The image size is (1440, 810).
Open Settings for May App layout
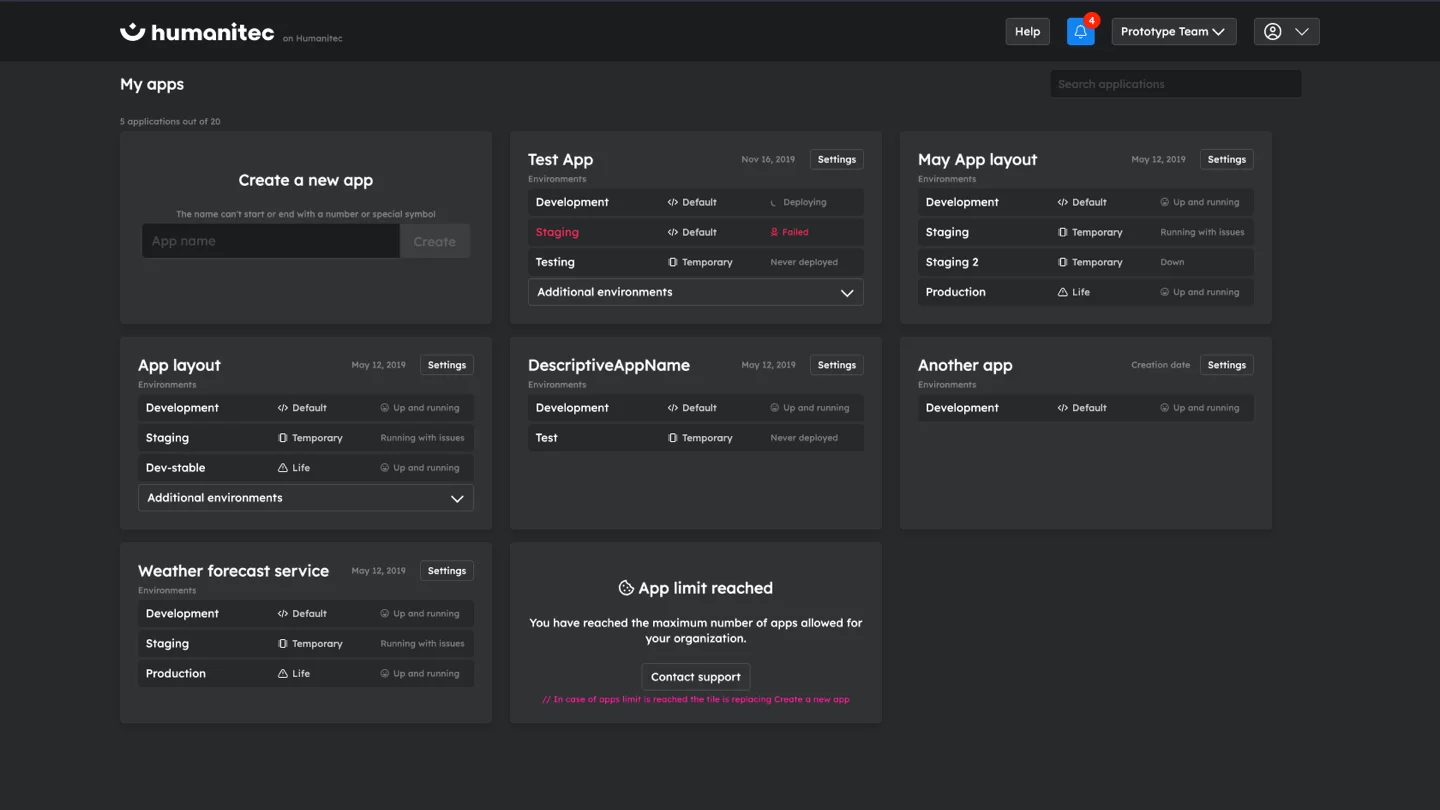pos(1226,159)
